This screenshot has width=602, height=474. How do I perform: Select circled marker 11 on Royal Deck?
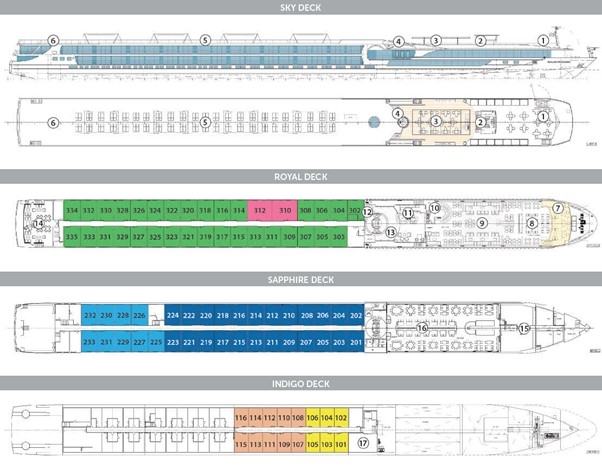tap(407, 213)
